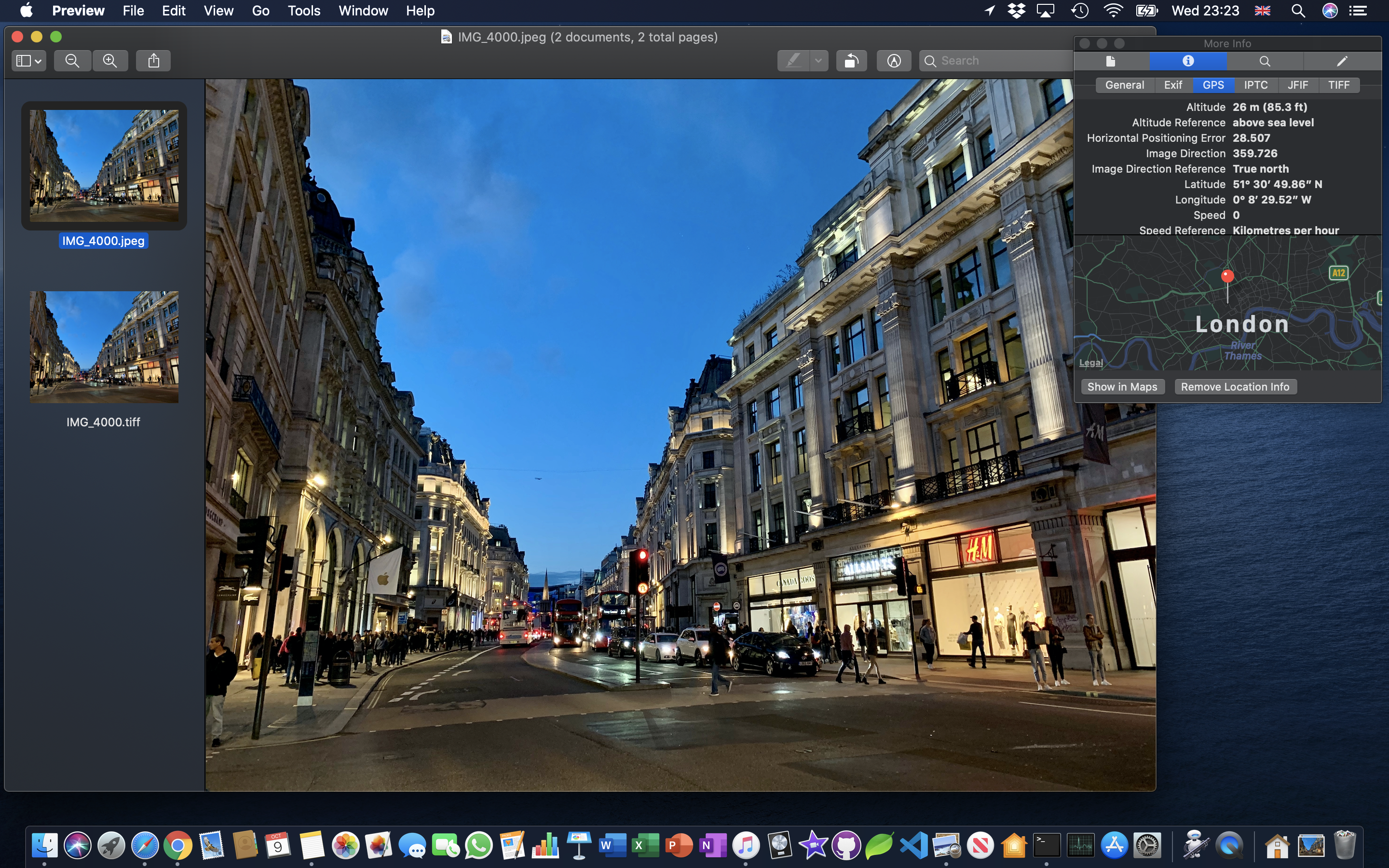Screen dimensions: 1389x868
Task: Click the Legal link on the map
Action: coord(1090,363)
